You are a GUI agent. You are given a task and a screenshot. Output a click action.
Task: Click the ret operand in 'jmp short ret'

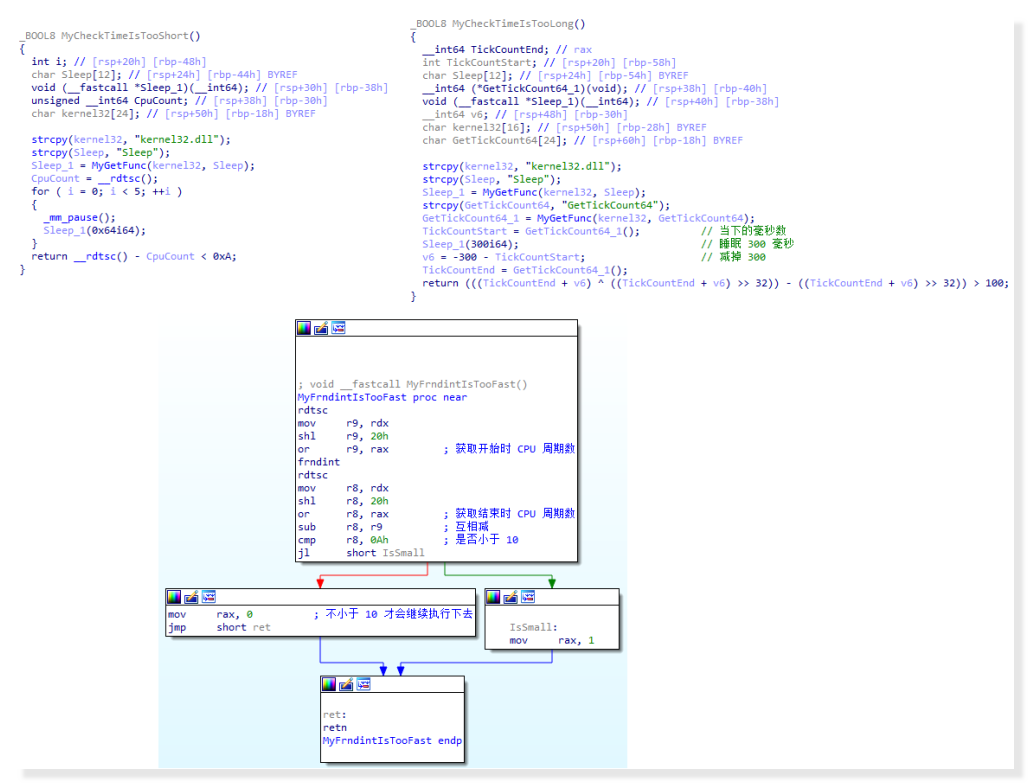click(261, 628)
